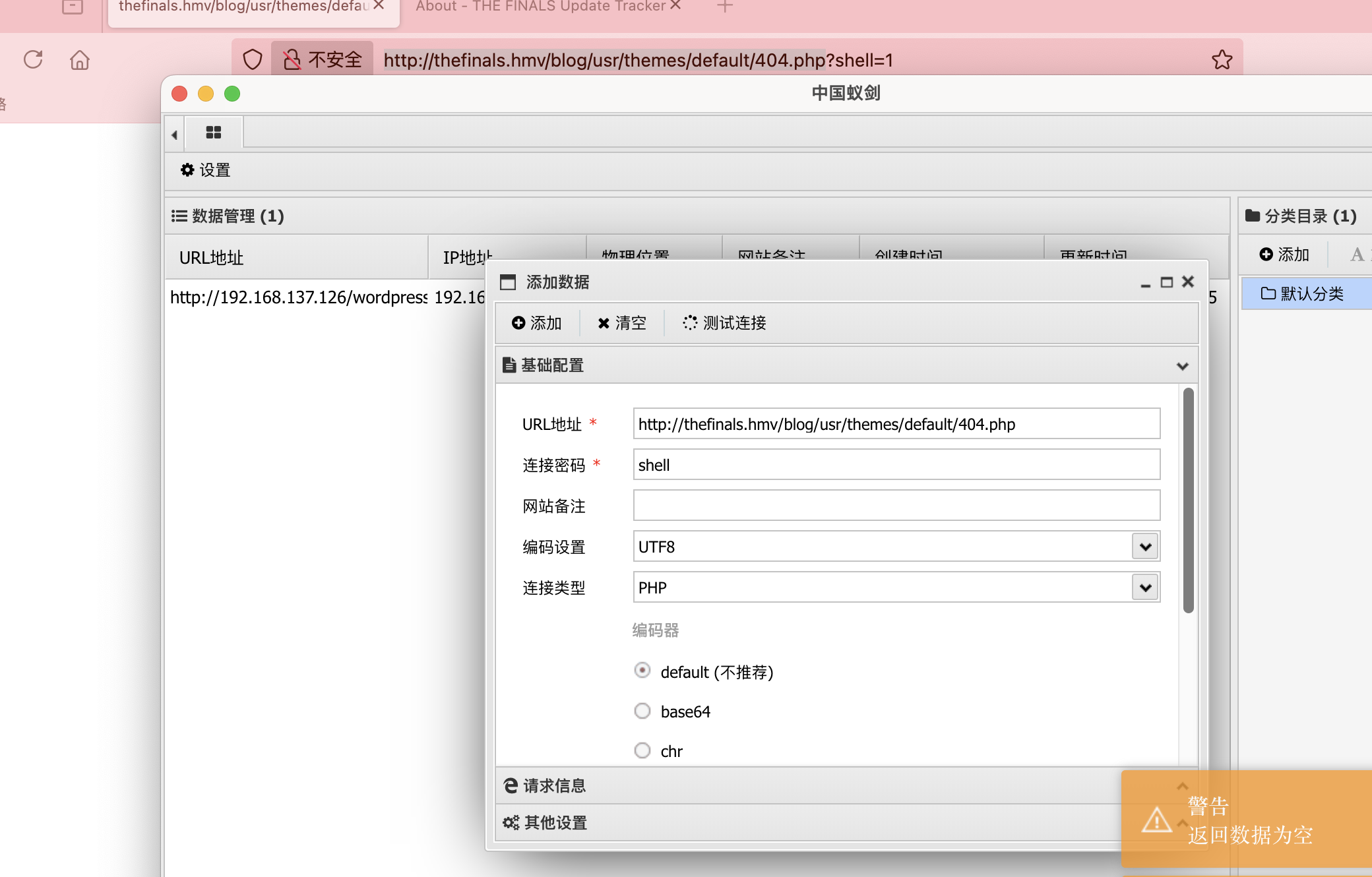Viewport: 1372px width, 877px height.
Task: Click the dialog vertical scrollbar
Action: 1189,500
